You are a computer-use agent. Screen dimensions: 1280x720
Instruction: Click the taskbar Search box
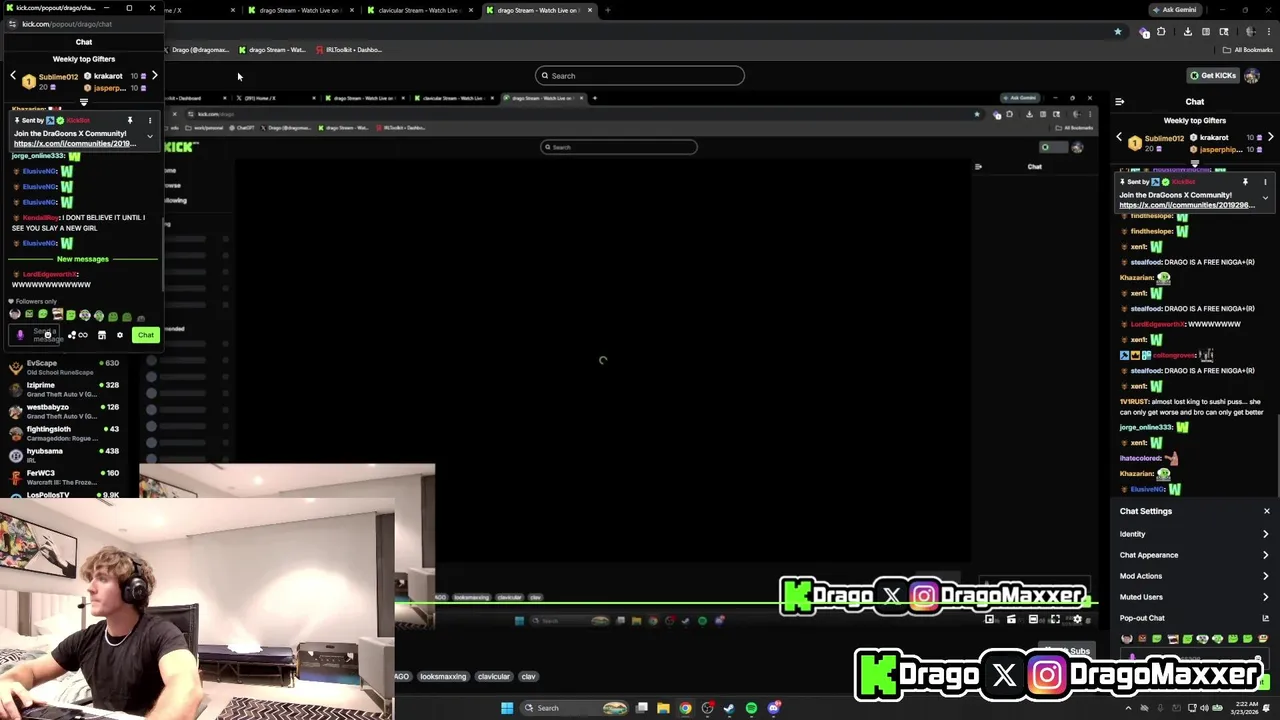574,708
